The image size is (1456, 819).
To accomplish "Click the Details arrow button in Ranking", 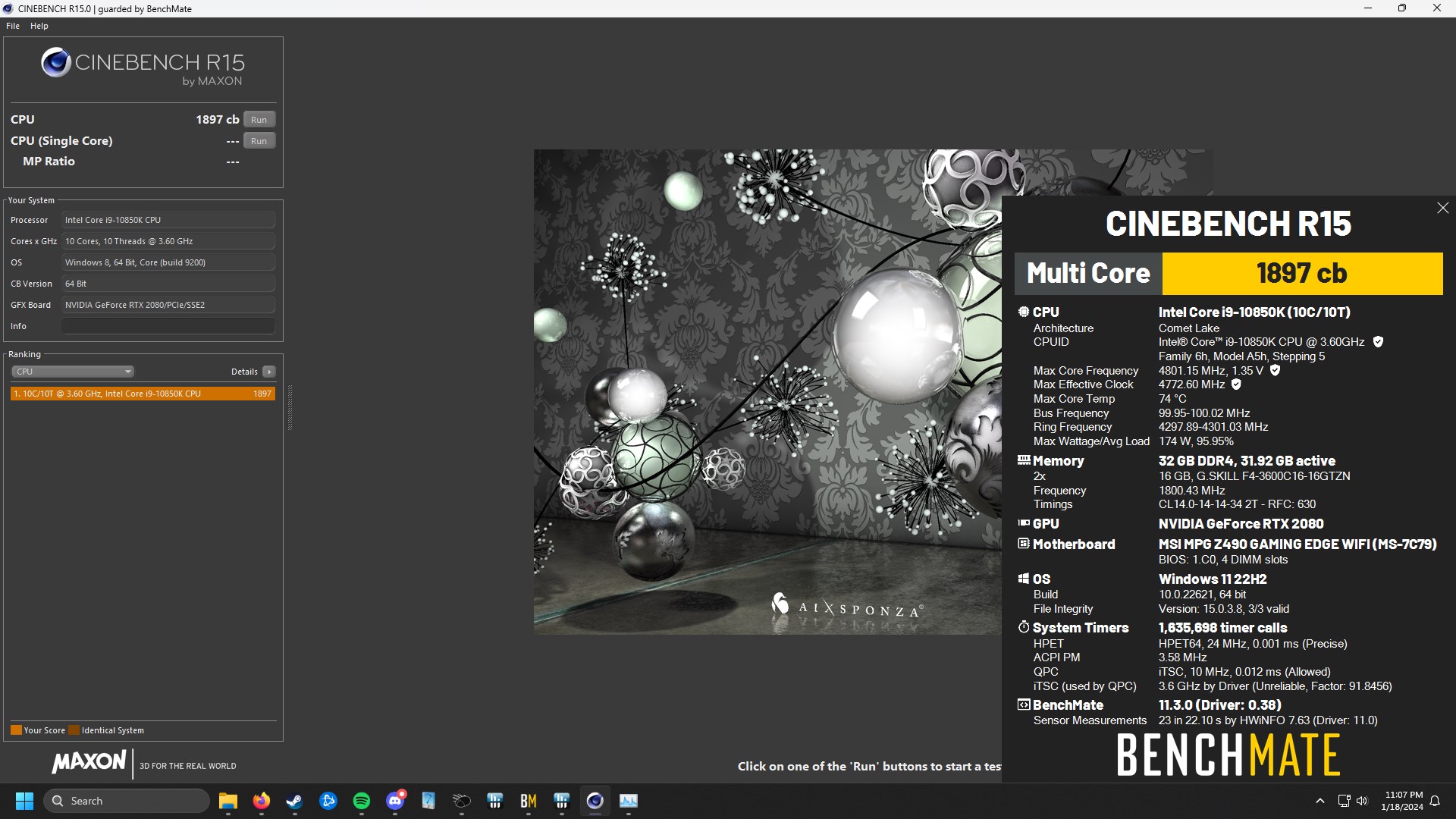I will (x=269, y=372).
